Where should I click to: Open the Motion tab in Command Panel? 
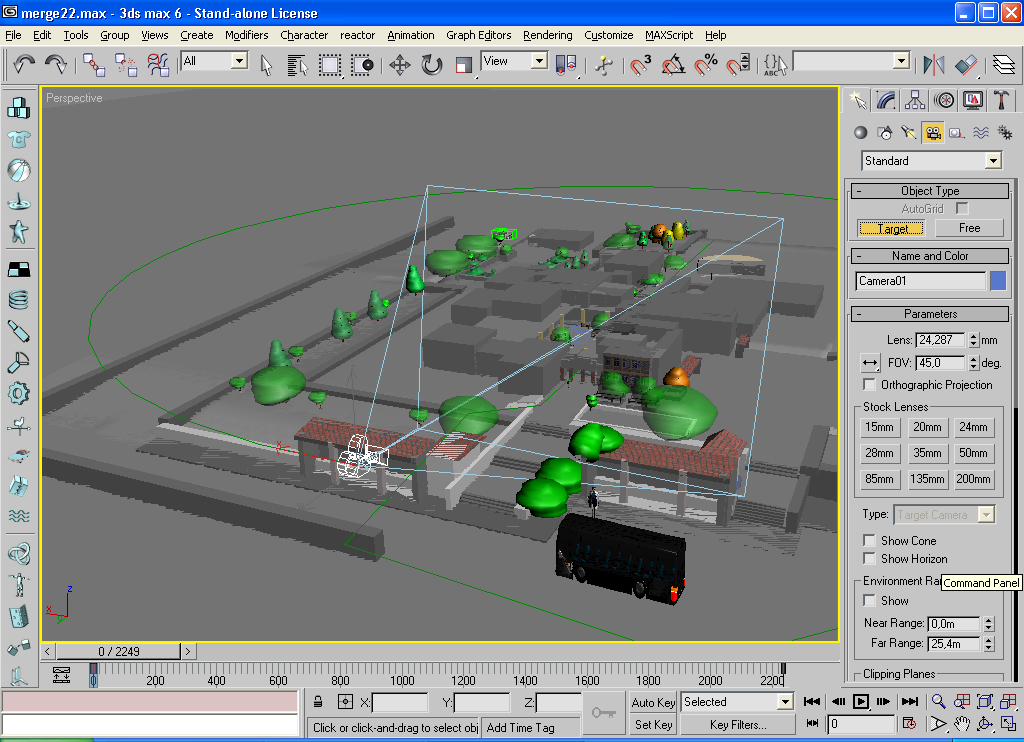click(944, 100)
